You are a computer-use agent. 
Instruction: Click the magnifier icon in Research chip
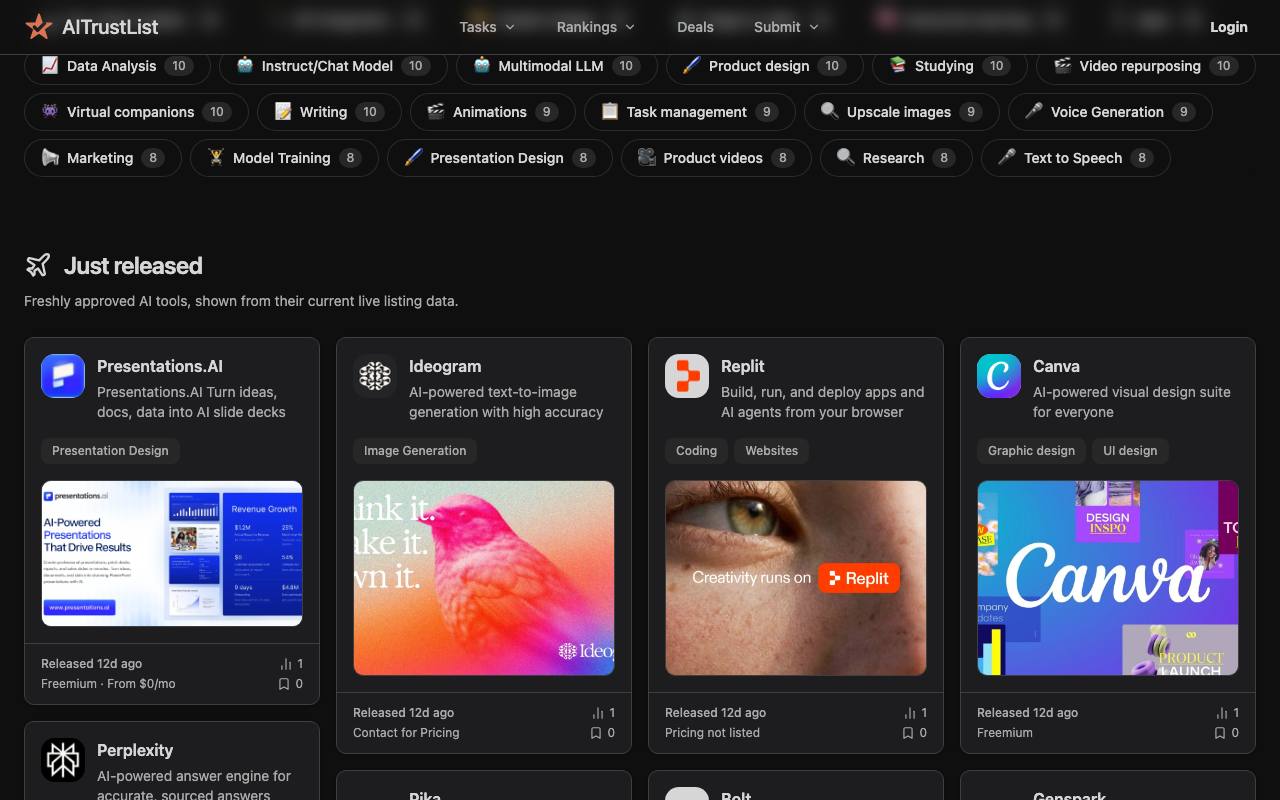coord(846,157)
